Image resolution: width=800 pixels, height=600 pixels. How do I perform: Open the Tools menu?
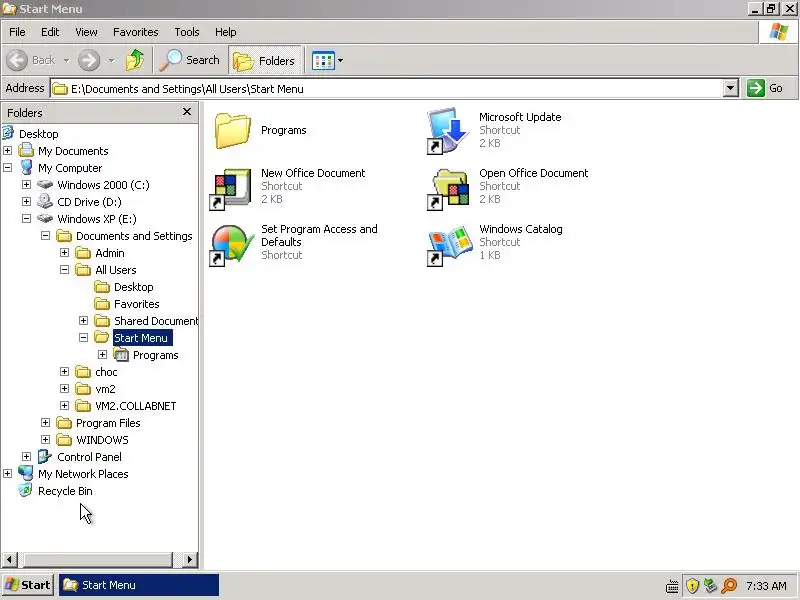187,32
